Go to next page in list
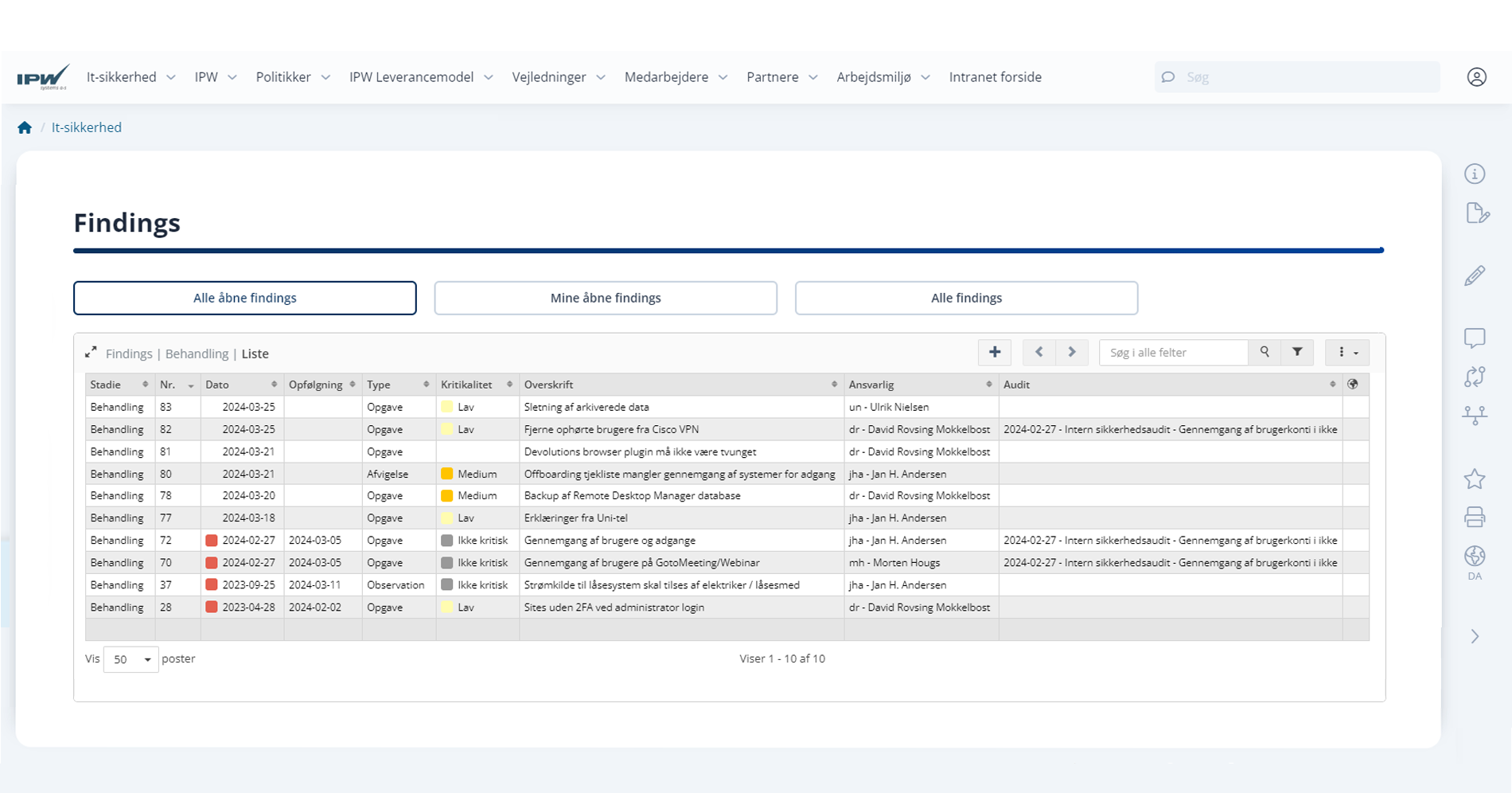The width and height of the screenshot is (1512, 793). pos(1072,352)
